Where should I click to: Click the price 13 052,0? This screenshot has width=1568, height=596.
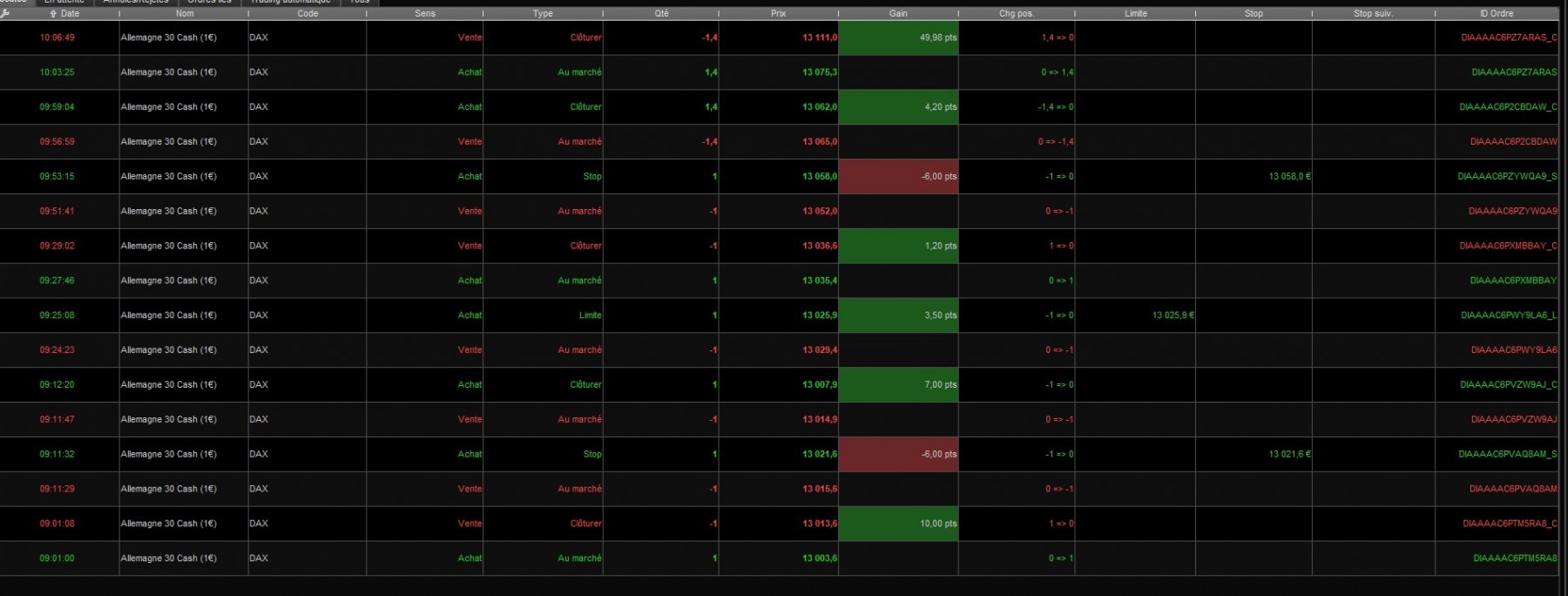point(820,212)
